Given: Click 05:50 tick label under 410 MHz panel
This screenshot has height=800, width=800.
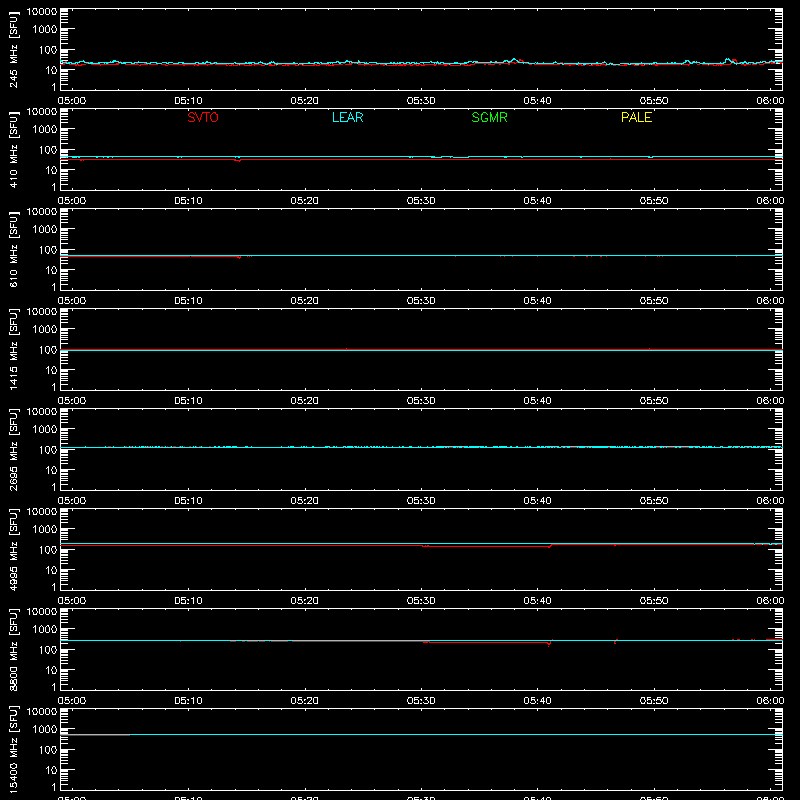Looking at the screenshot, I should click(654, 201).
